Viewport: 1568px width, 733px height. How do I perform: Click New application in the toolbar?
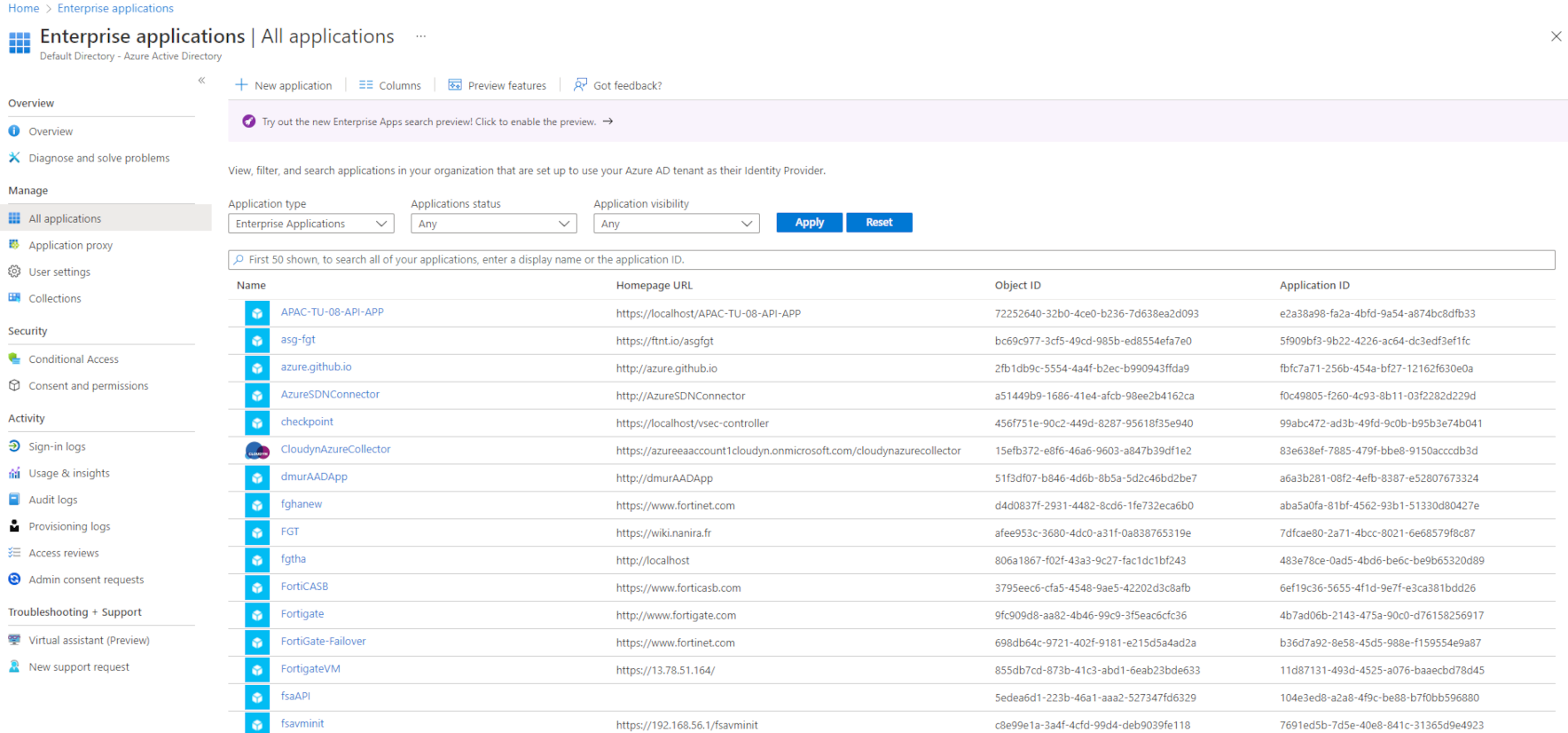[284, 85]
